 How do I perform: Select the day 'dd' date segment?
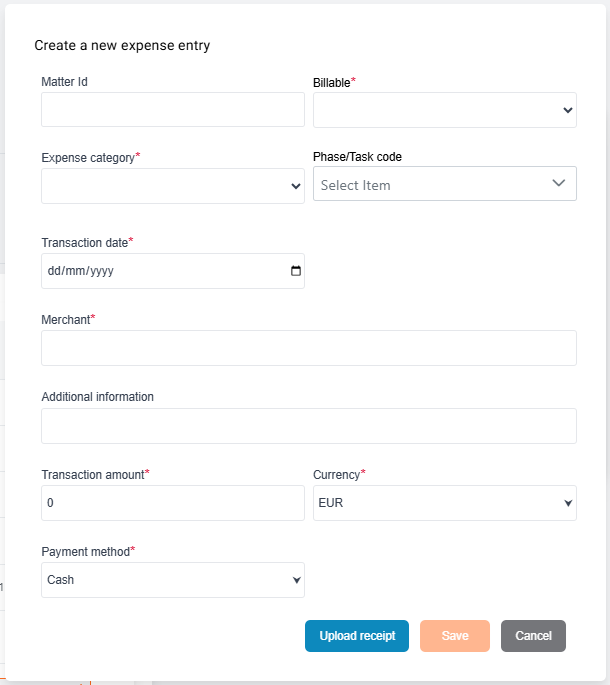pyautogui.click(x=55, y=271)
